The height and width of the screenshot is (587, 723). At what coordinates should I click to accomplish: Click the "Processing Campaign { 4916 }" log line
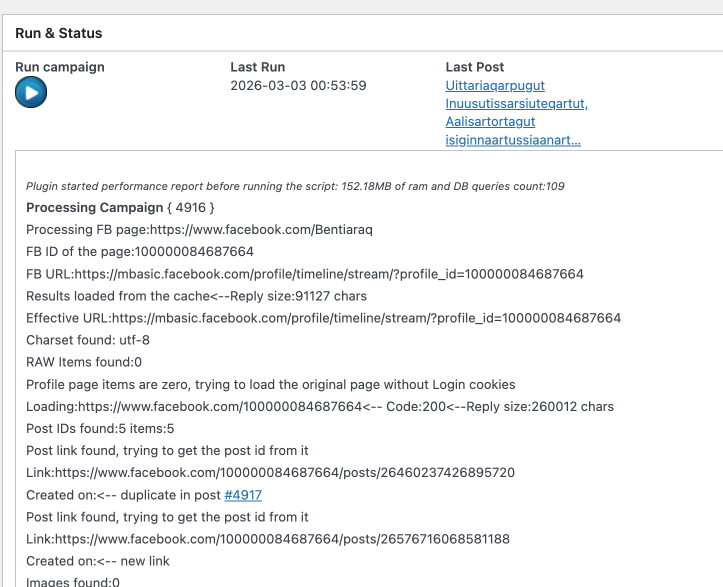point(120,208)
